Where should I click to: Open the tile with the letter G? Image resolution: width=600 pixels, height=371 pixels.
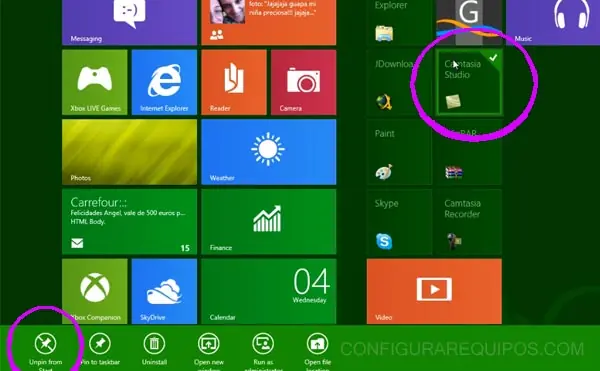[x=469, y=23]
